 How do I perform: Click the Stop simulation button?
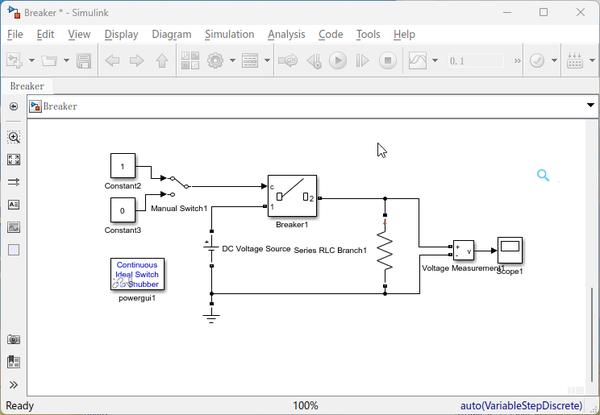(x=388, y=60)
